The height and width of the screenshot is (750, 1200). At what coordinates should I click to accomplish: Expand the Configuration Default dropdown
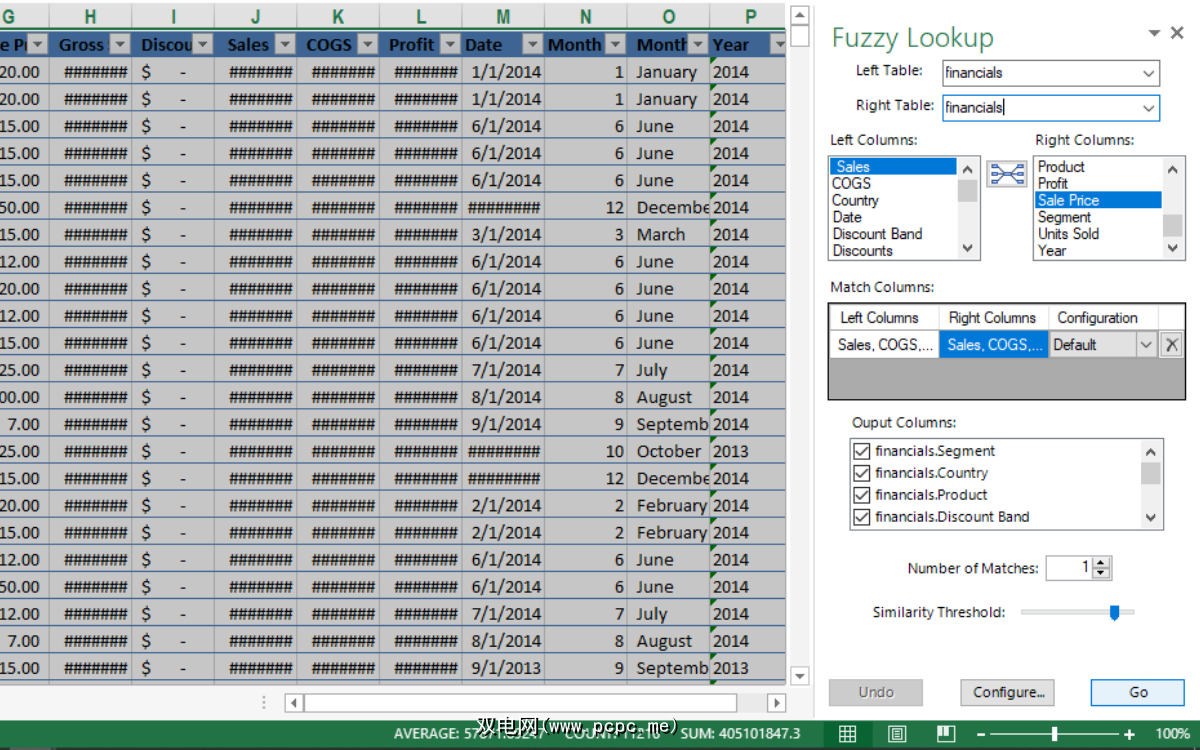(1146, 345)
